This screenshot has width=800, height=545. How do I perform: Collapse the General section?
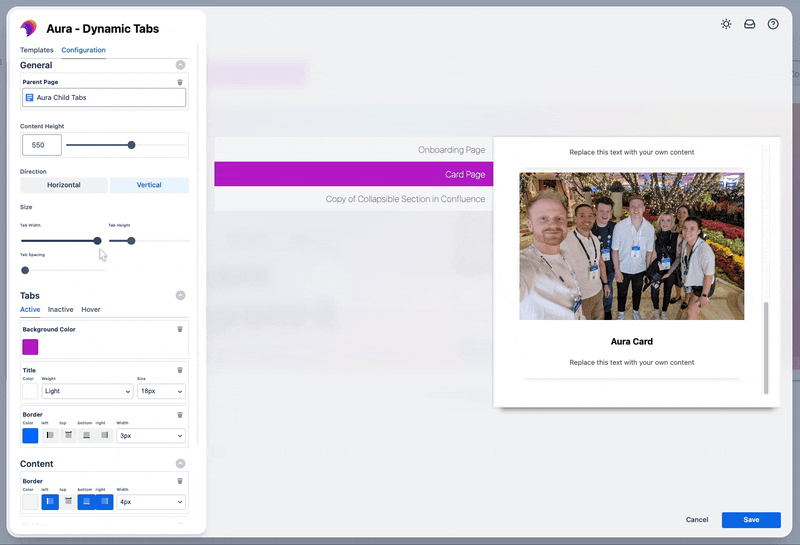point(181,65)
